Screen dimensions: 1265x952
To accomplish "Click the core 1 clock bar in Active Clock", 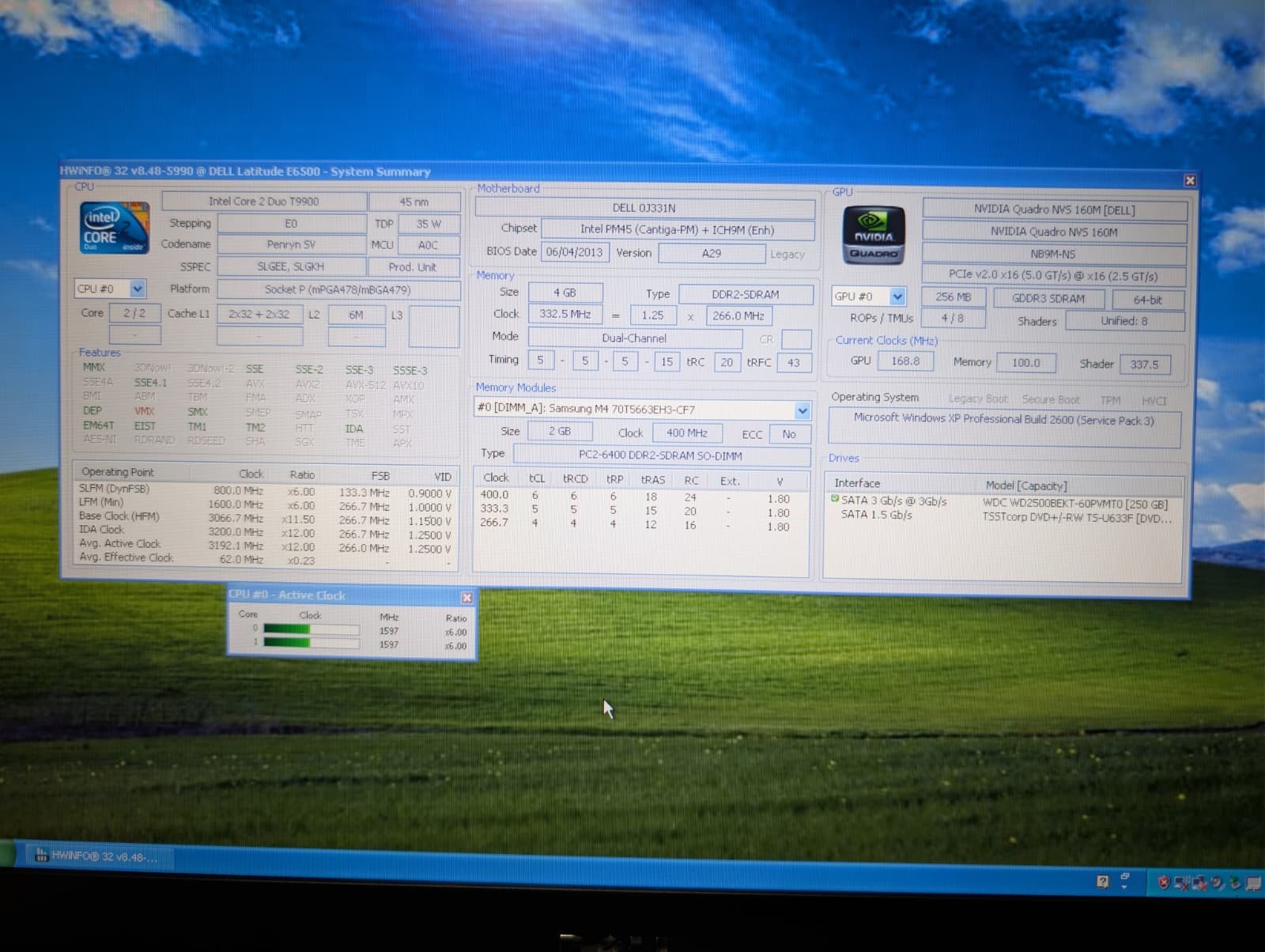I will click(x=312, y=642).
